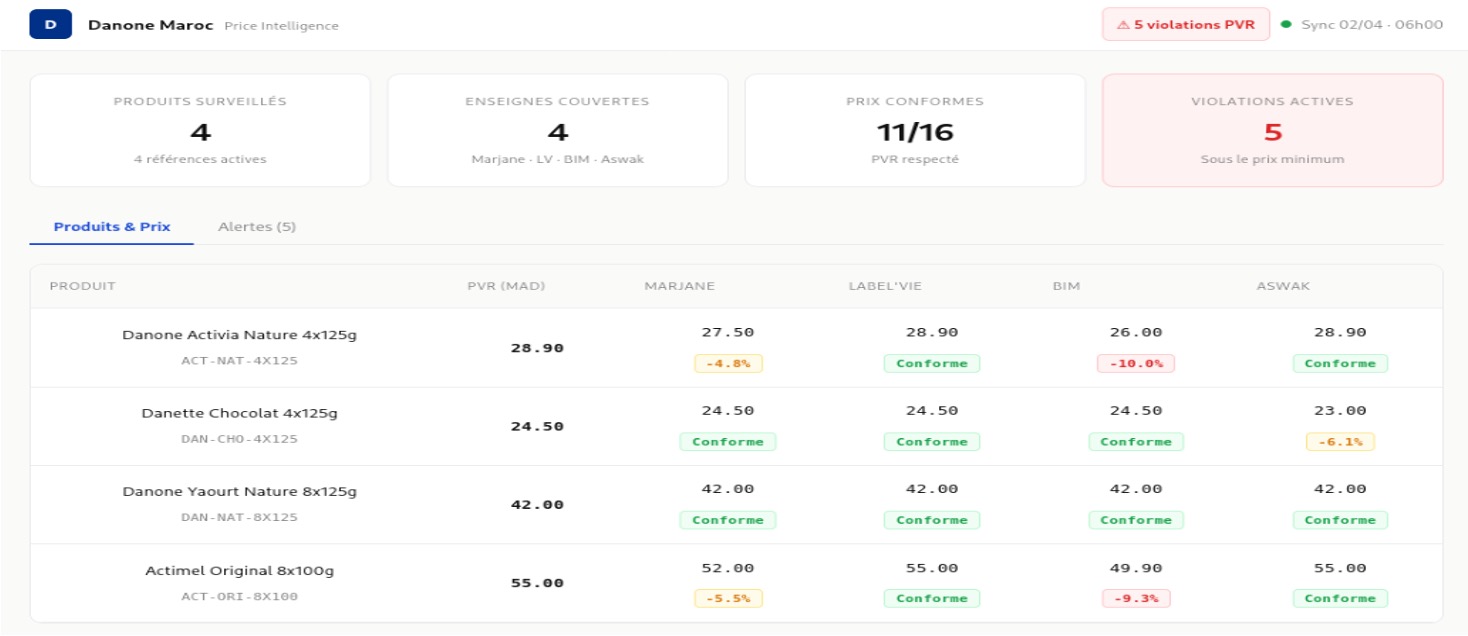
Task: Open the Actimel Original 8x100g product
Action: 239,571
